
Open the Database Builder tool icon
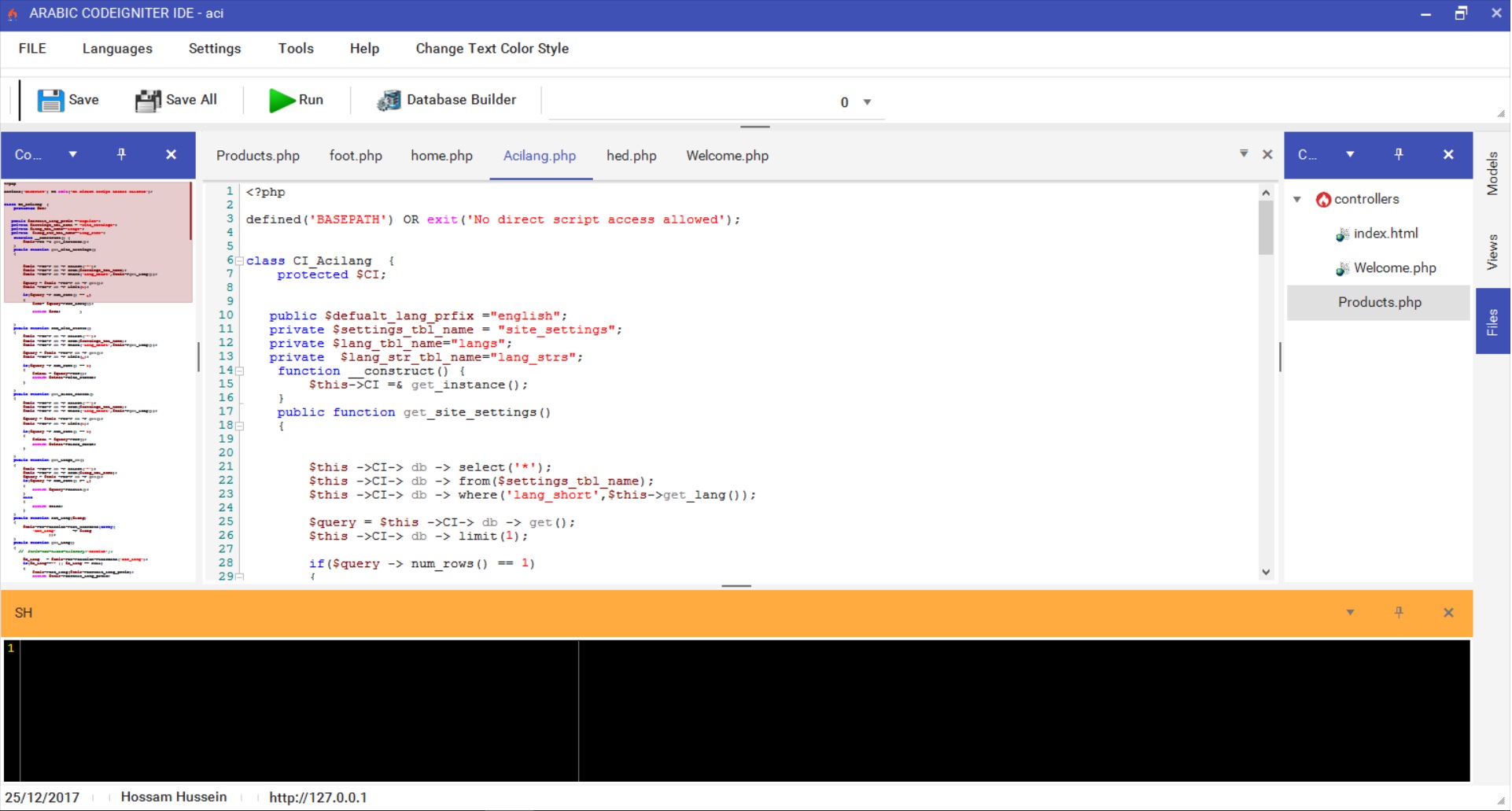click(389, 100)
